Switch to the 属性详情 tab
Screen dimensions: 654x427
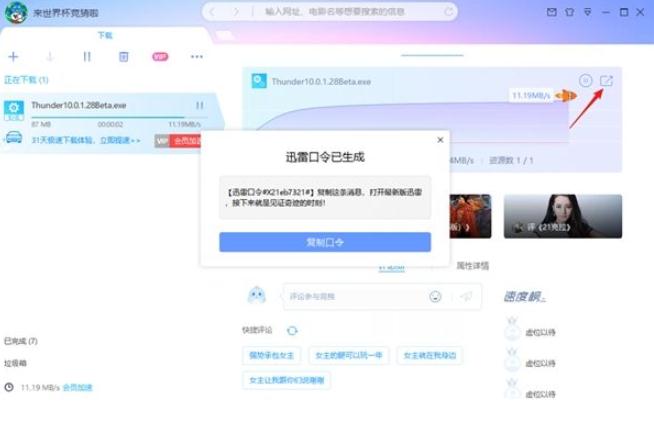[472, 266]
